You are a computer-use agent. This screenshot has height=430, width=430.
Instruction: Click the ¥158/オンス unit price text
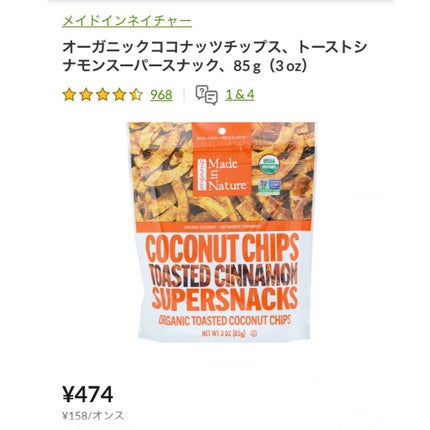93,416
